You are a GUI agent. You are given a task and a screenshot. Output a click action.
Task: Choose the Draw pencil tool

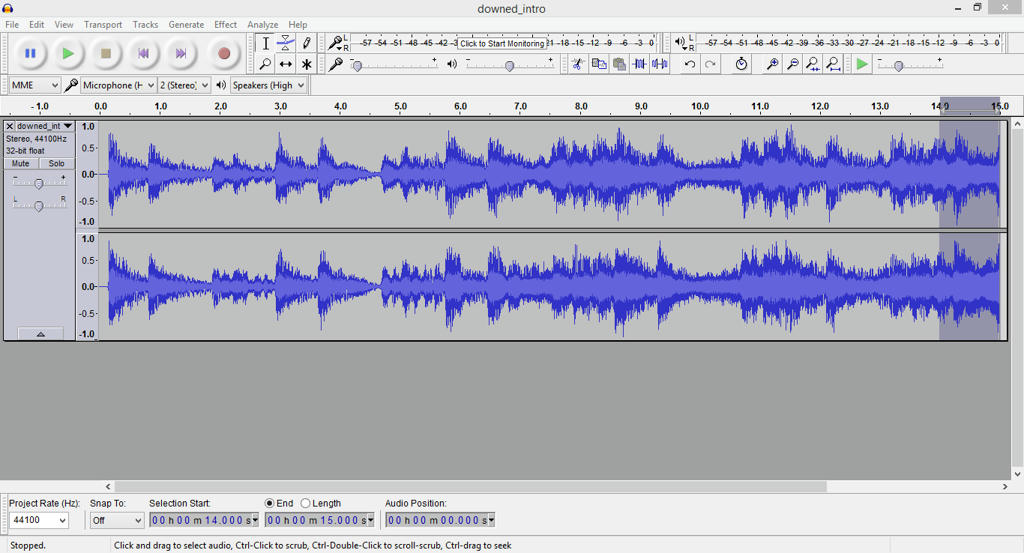pyautogui.click(x=306, y=43)
